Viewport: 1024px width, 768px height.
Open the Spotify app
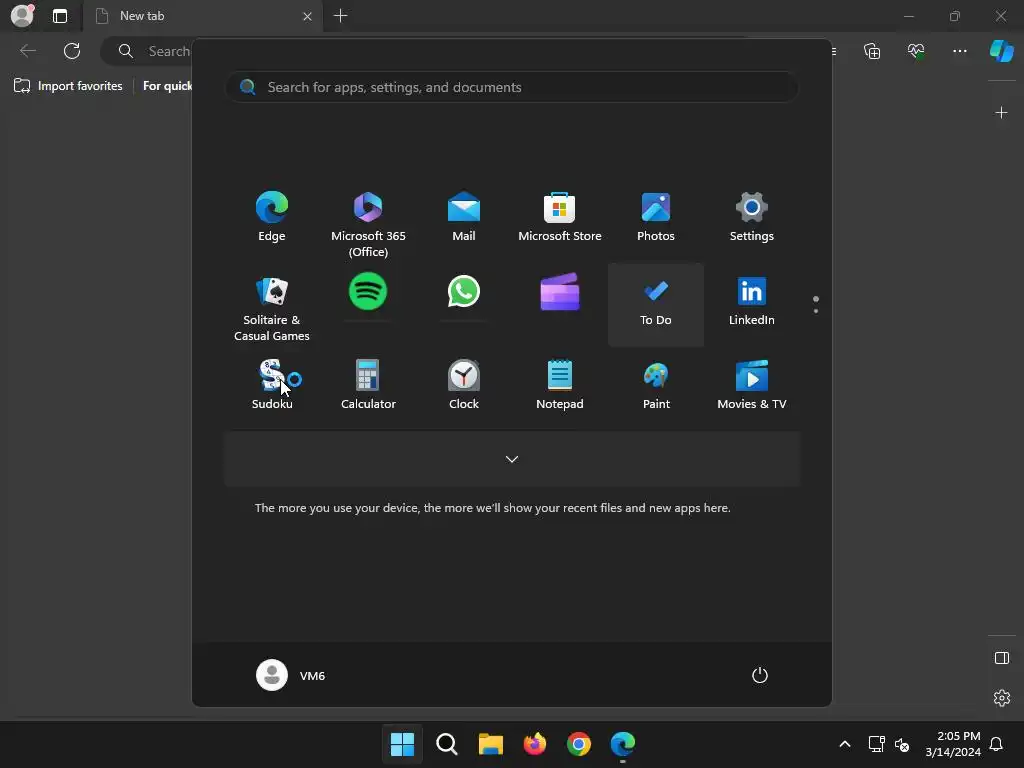pyautogui.click(x=368, y=291)
